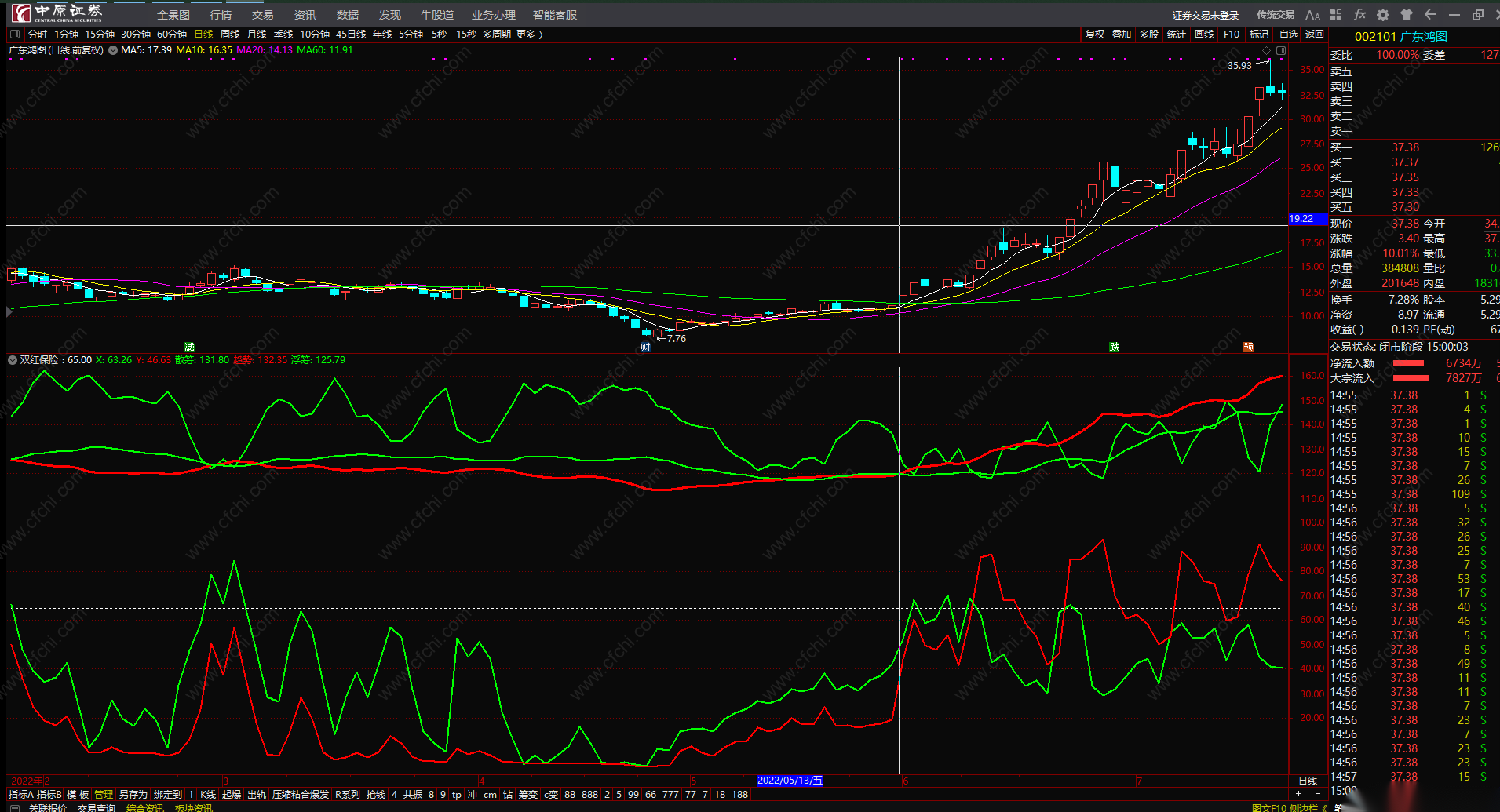The width and height of the screenshot is (1500, 812).
Task: Select the 压缩粘合爆发 indicator
Action: (301, 795)
